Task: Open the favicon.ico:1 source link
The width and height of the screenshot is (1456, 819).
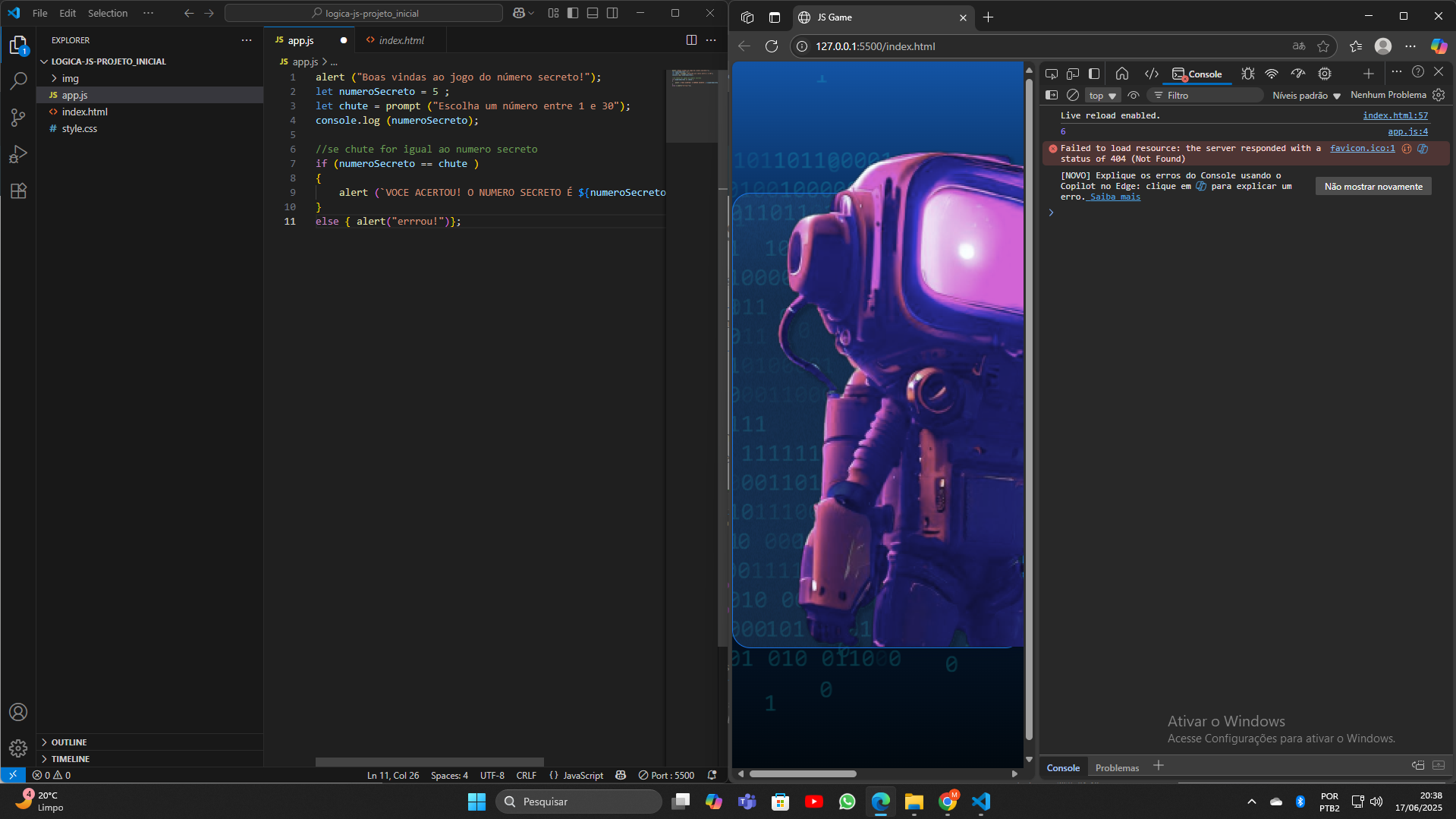Action: coord(1362,148)
